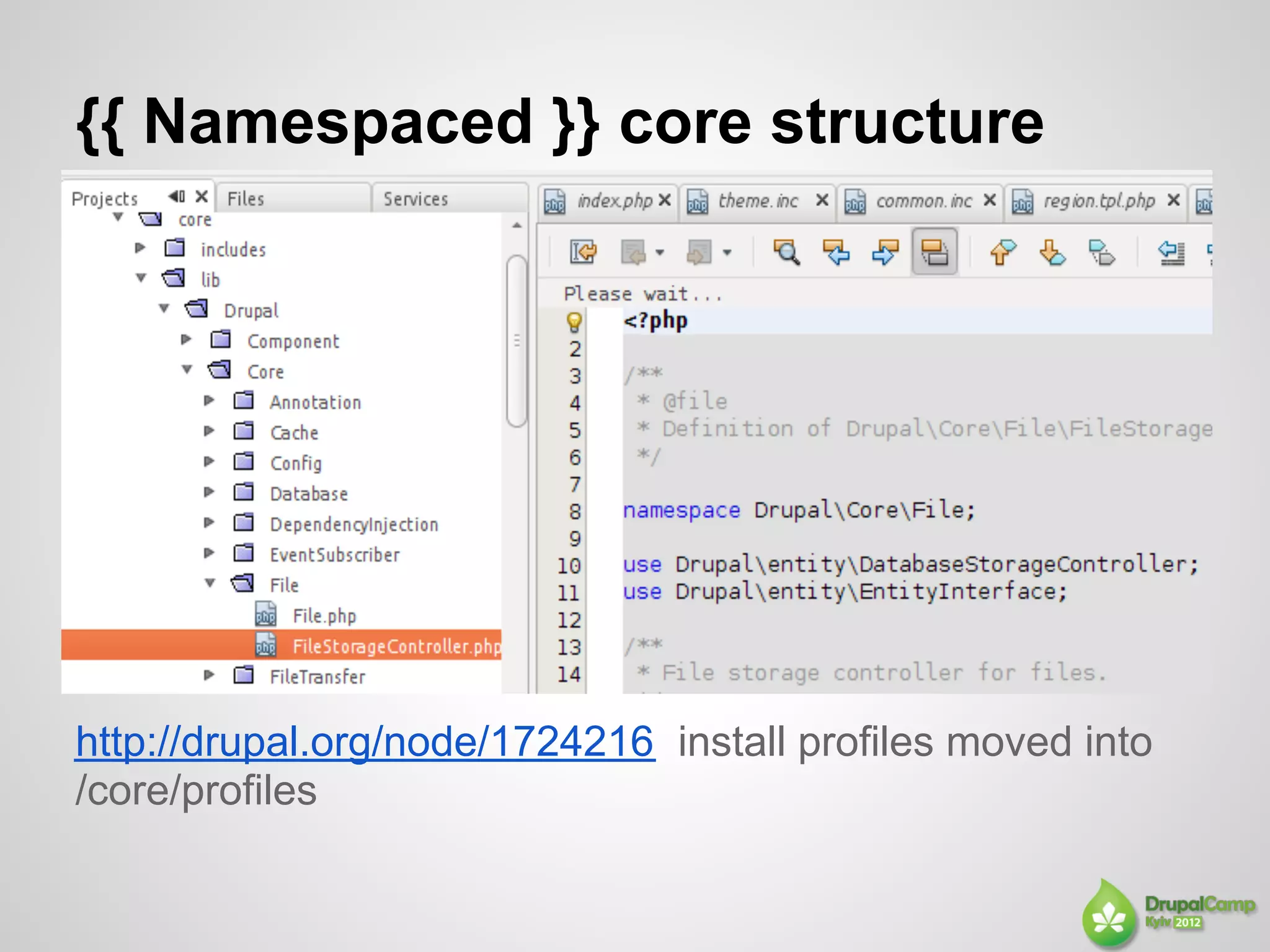Expand the Annotation folder arrow
The width and height of the screenshot is (1270, 952).
(209, 400)
